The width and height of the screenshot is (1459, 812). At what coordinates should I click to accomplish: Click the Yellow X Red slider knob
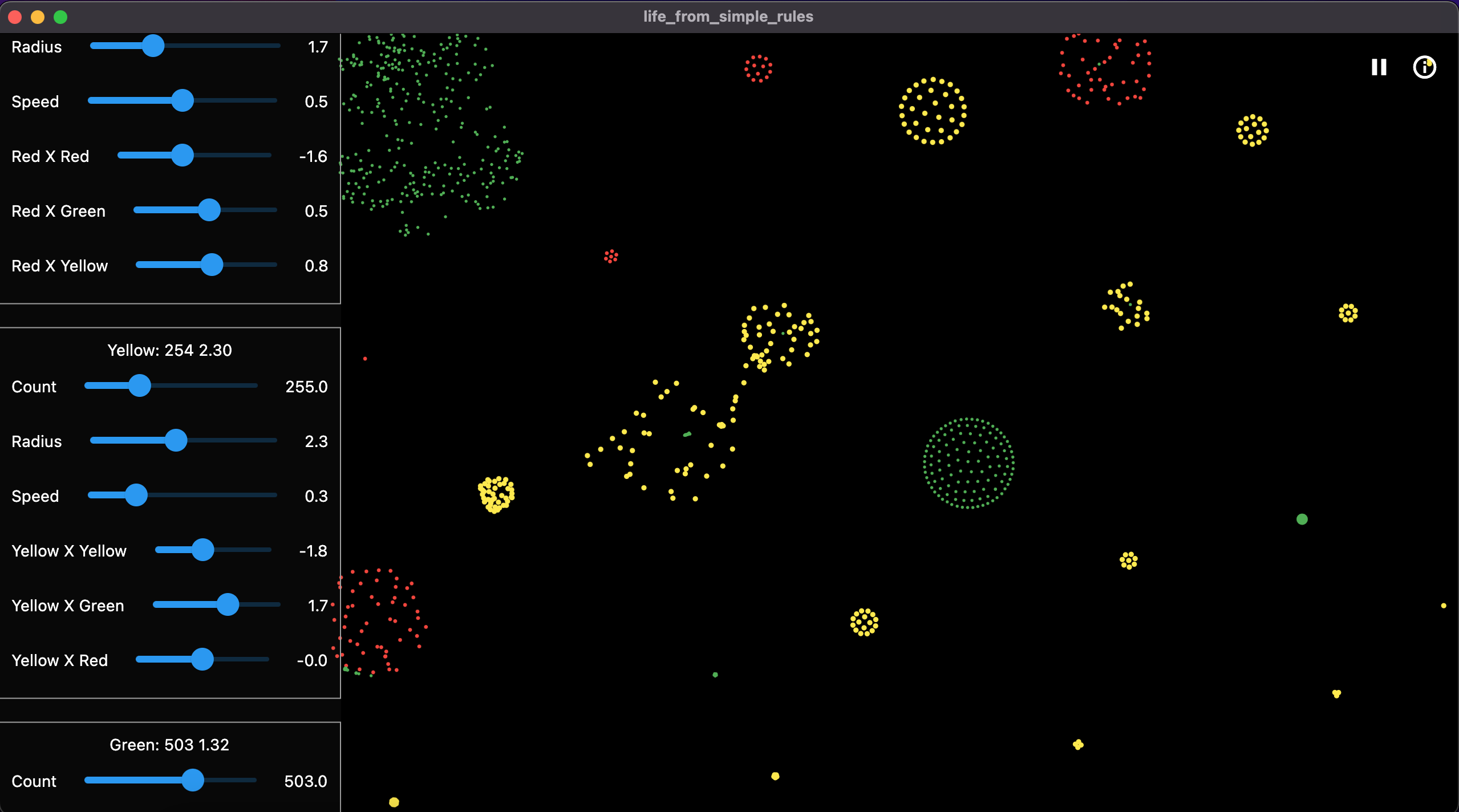pyautogui.click(x=202, y=659)
